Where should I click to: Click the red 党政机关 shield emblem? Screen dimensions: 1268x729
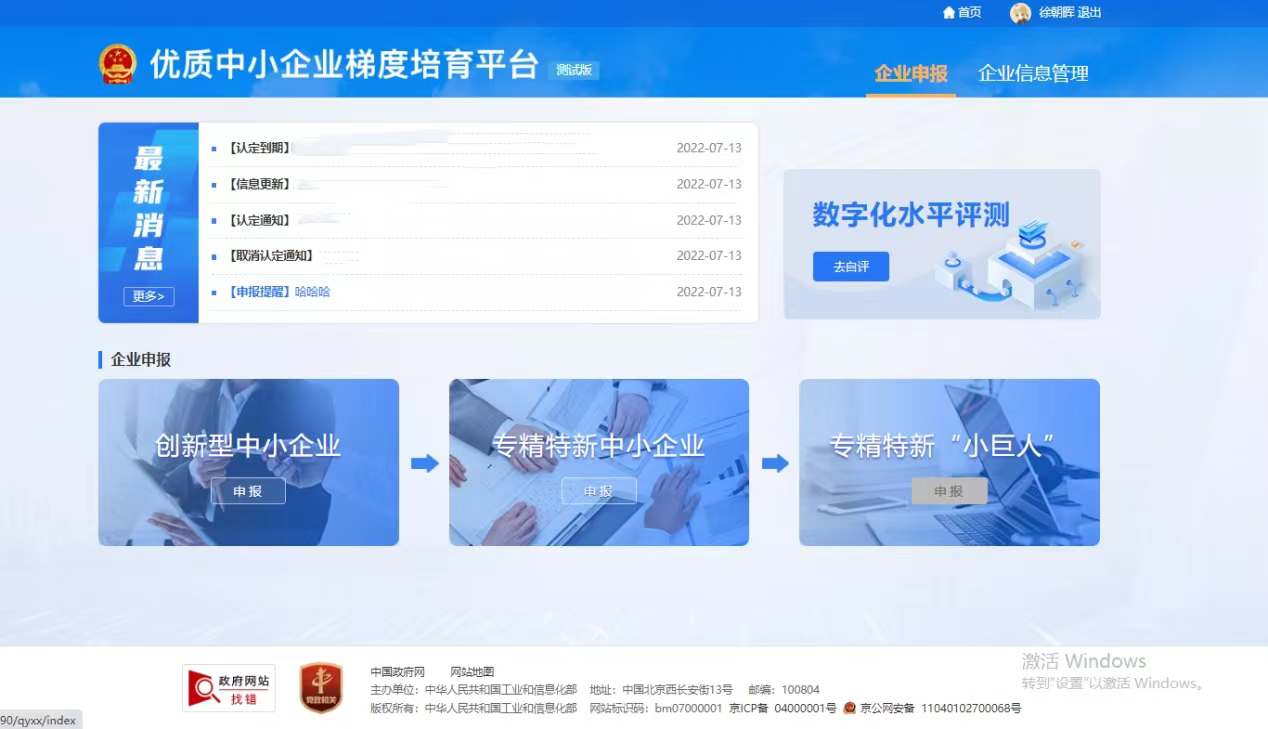[321, 688]
